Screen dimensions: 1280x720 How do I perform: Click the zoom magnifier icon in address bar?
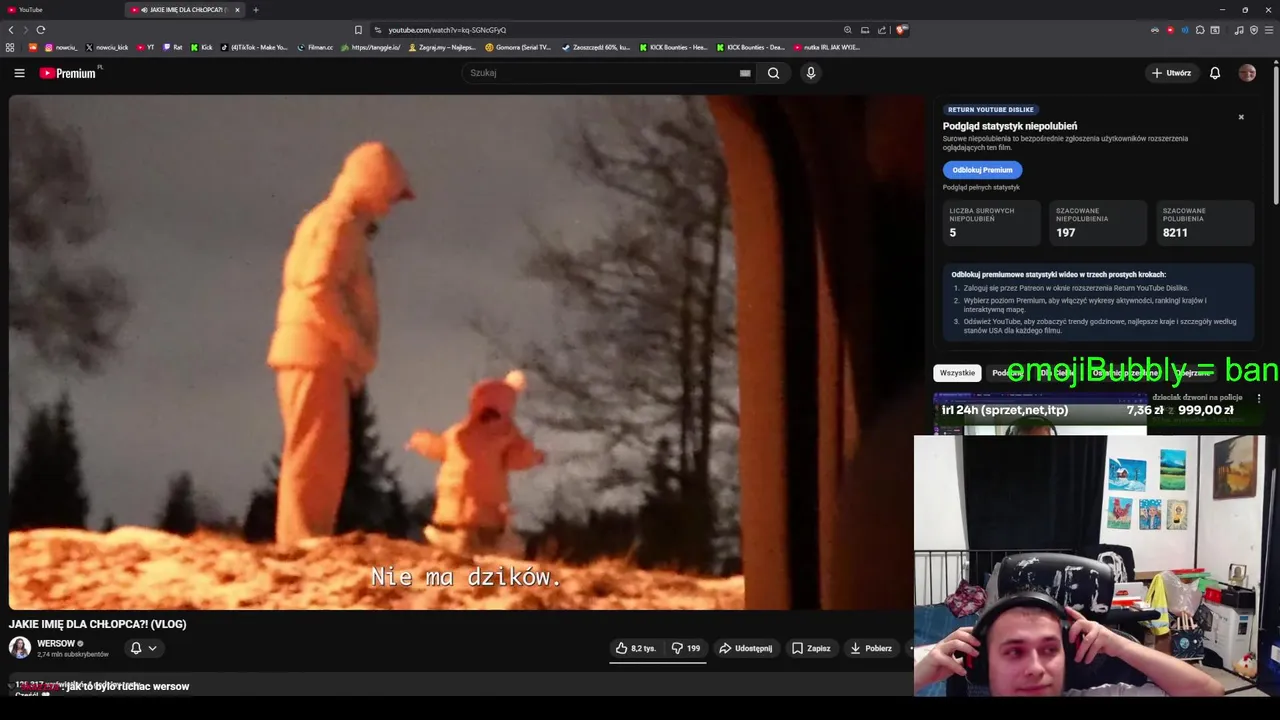point(848,30)
